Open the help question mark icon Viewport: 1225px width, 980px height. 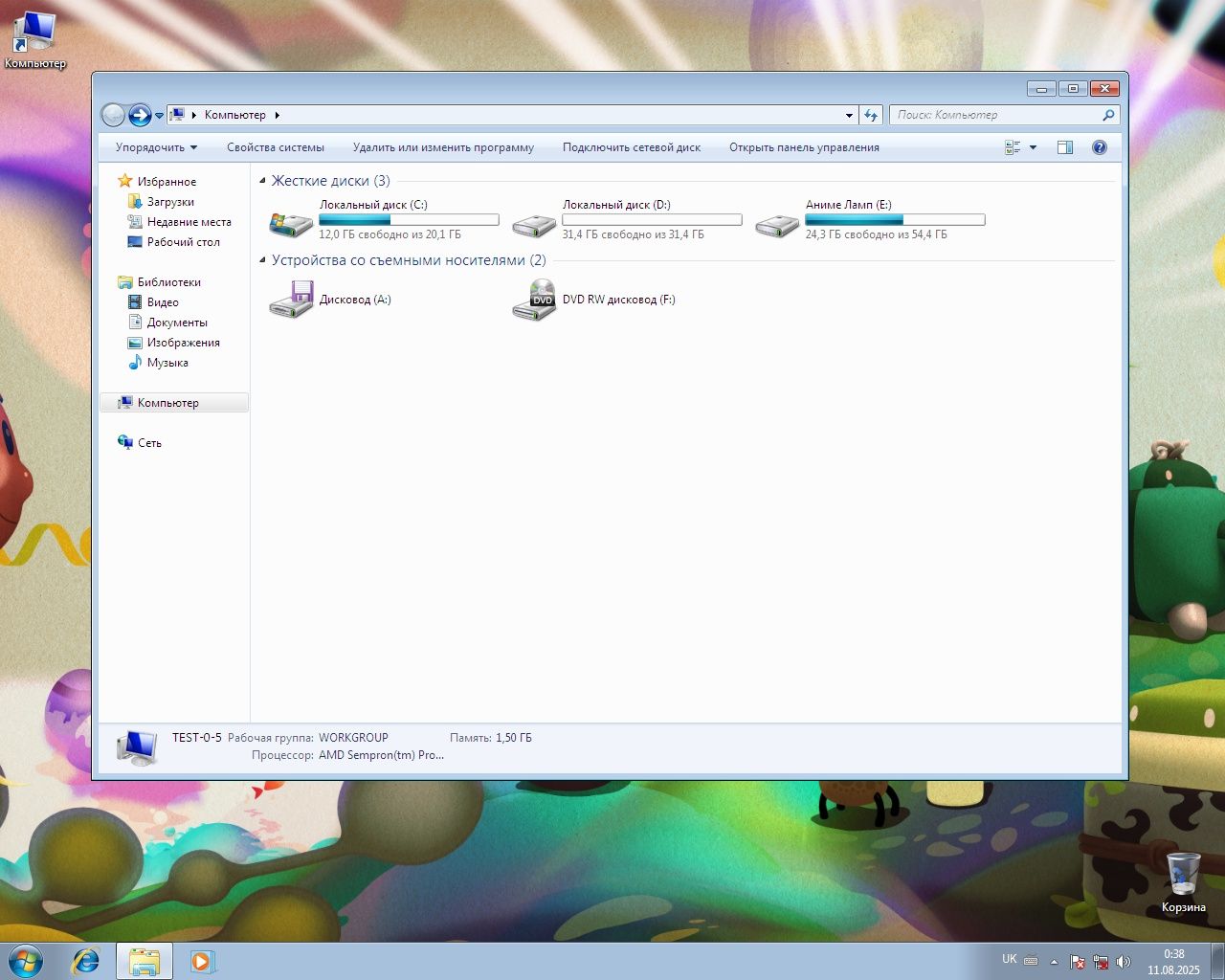pos(1100,147)
